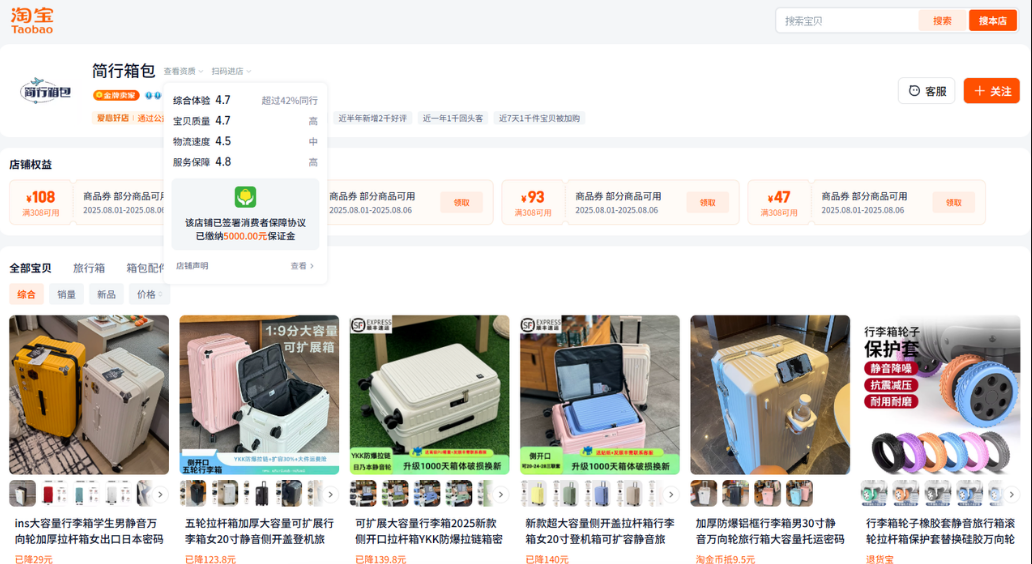Click the chevron next to 查看 in 店铺声明
The image size is (1032, 564).
[x=312, y=266]
